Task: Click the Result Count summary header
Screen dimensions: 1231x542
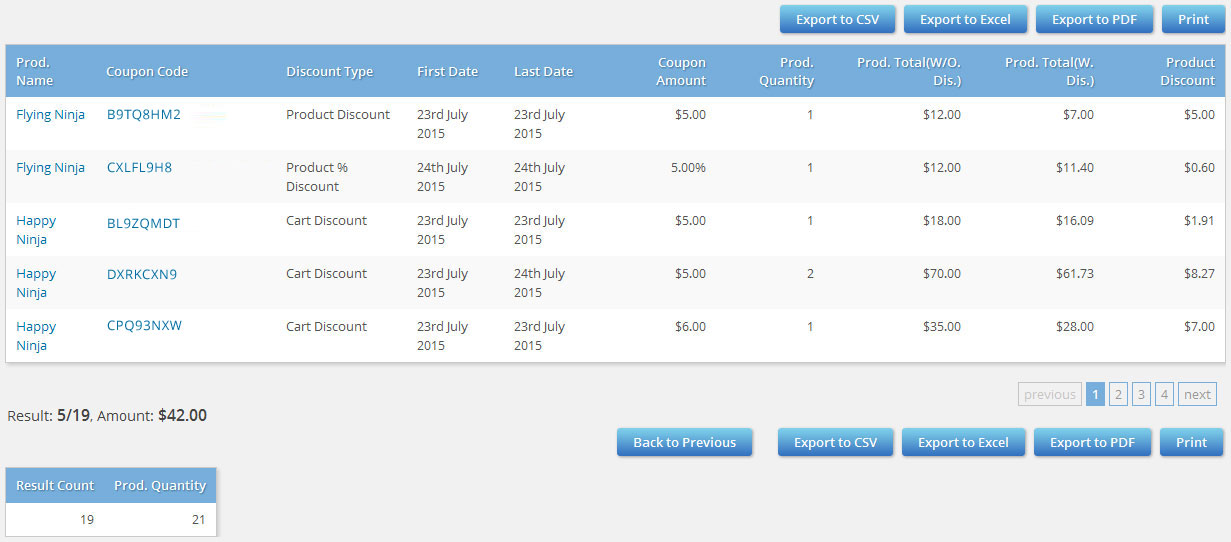Action: pos(55,485)
